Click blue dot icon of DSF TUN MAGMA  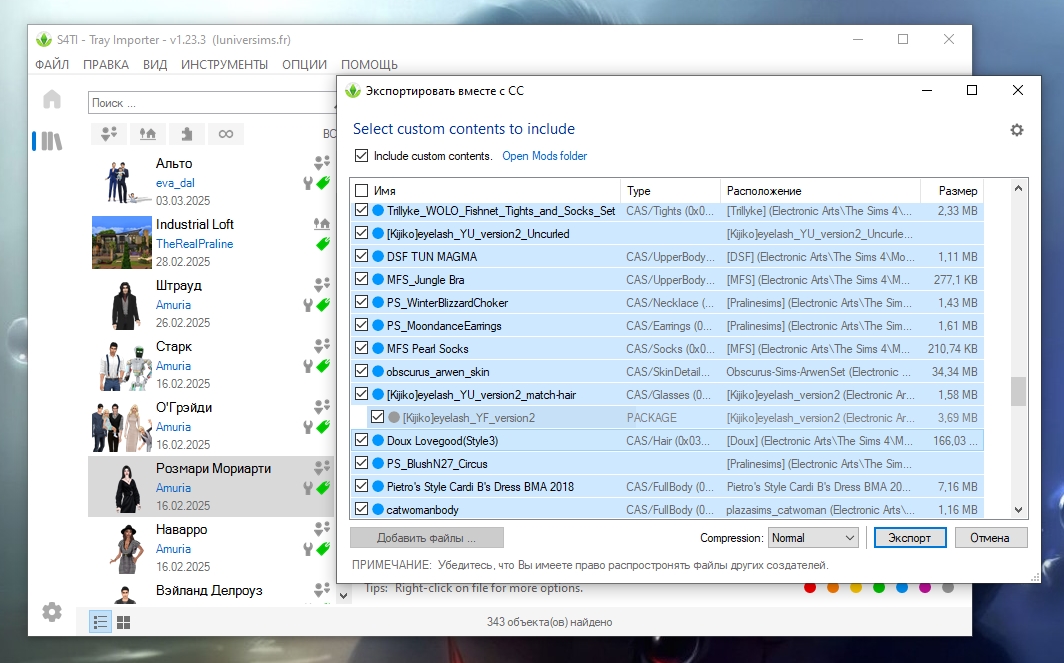pyautogui.click(x=379, y=257)
